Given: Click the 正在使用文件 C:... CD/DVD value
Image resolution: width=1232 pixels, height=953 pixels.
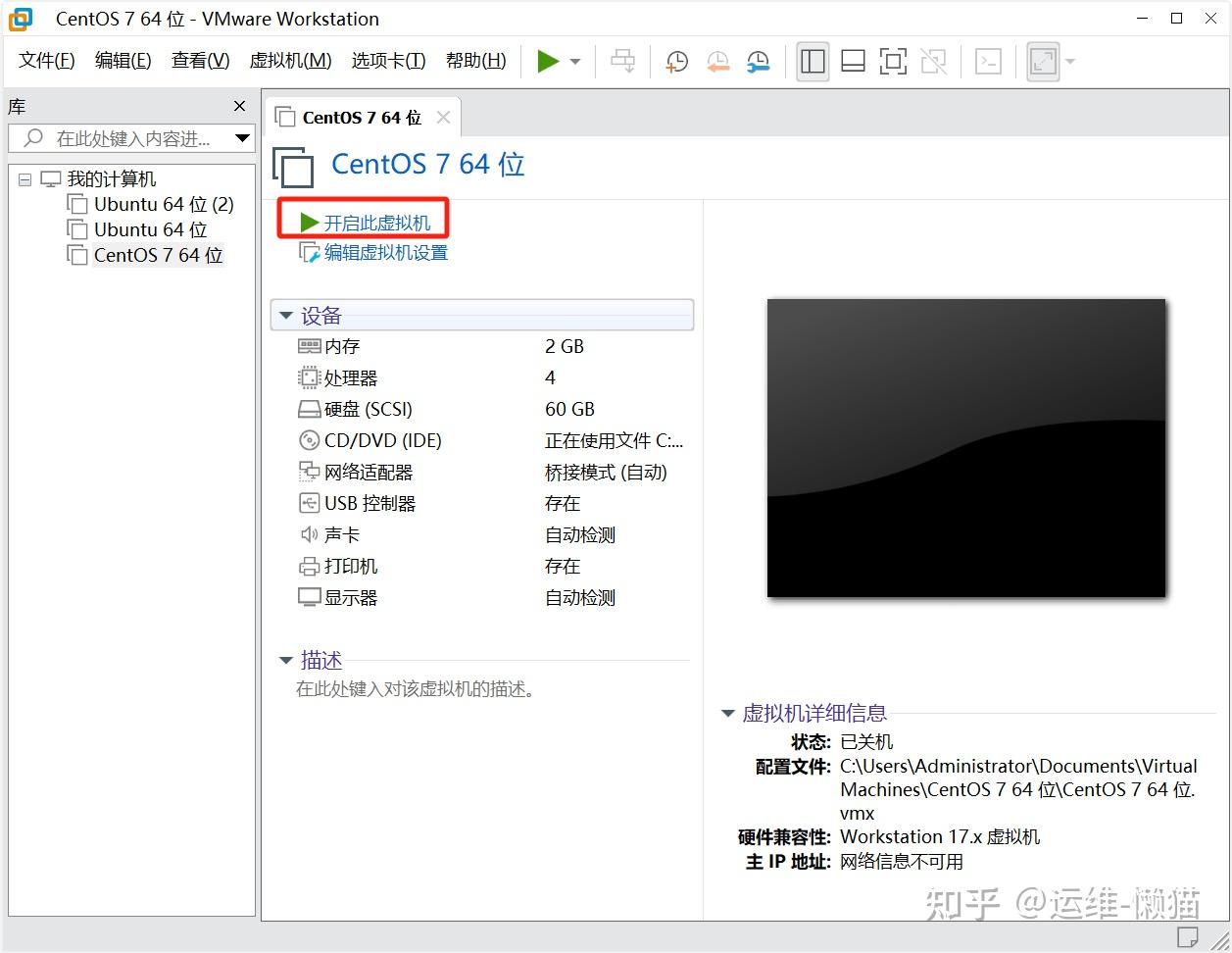Looking at the screenshot, I should [x=615, y=441].
